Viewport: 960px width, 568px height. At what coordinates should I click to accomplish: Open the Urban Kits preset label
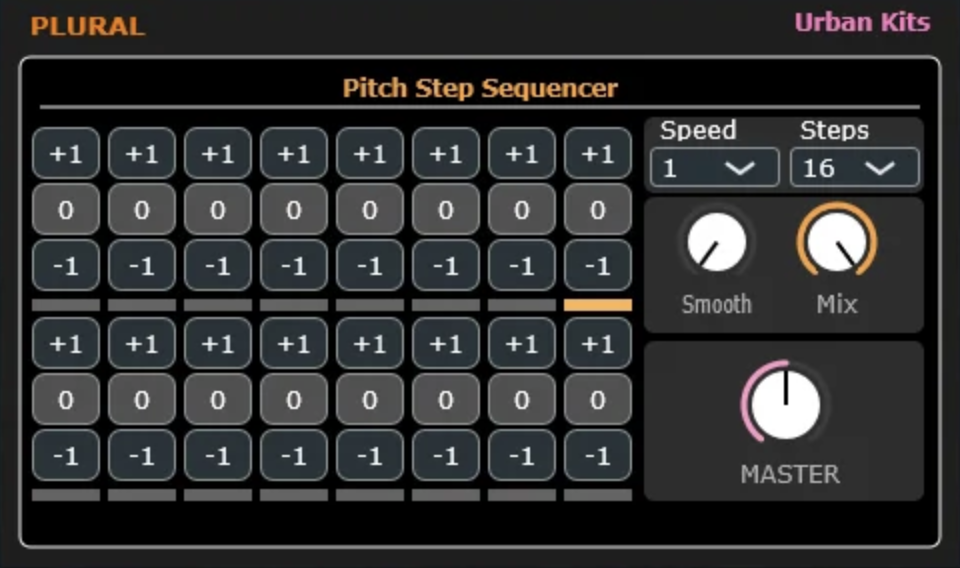pyautogui.click(x=862, y=23)
